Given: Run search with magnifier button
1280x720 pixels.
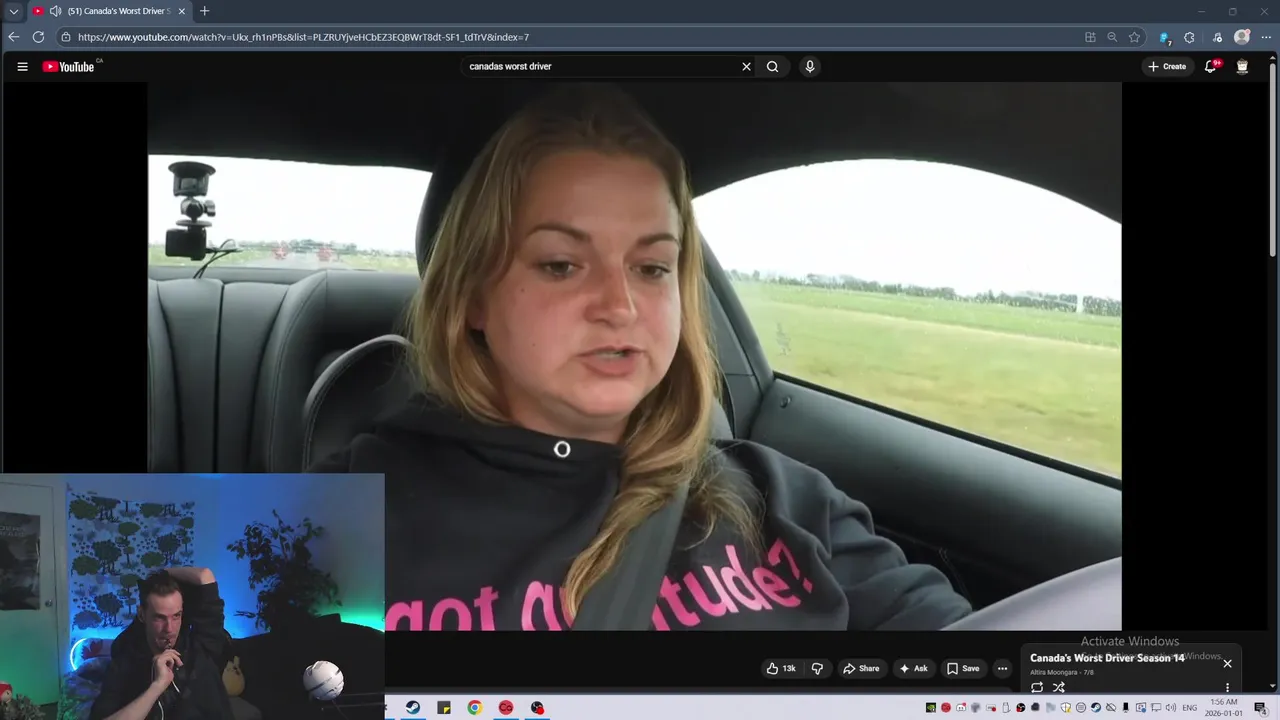Looking at the screenshot, I should [x=772, y=67].
